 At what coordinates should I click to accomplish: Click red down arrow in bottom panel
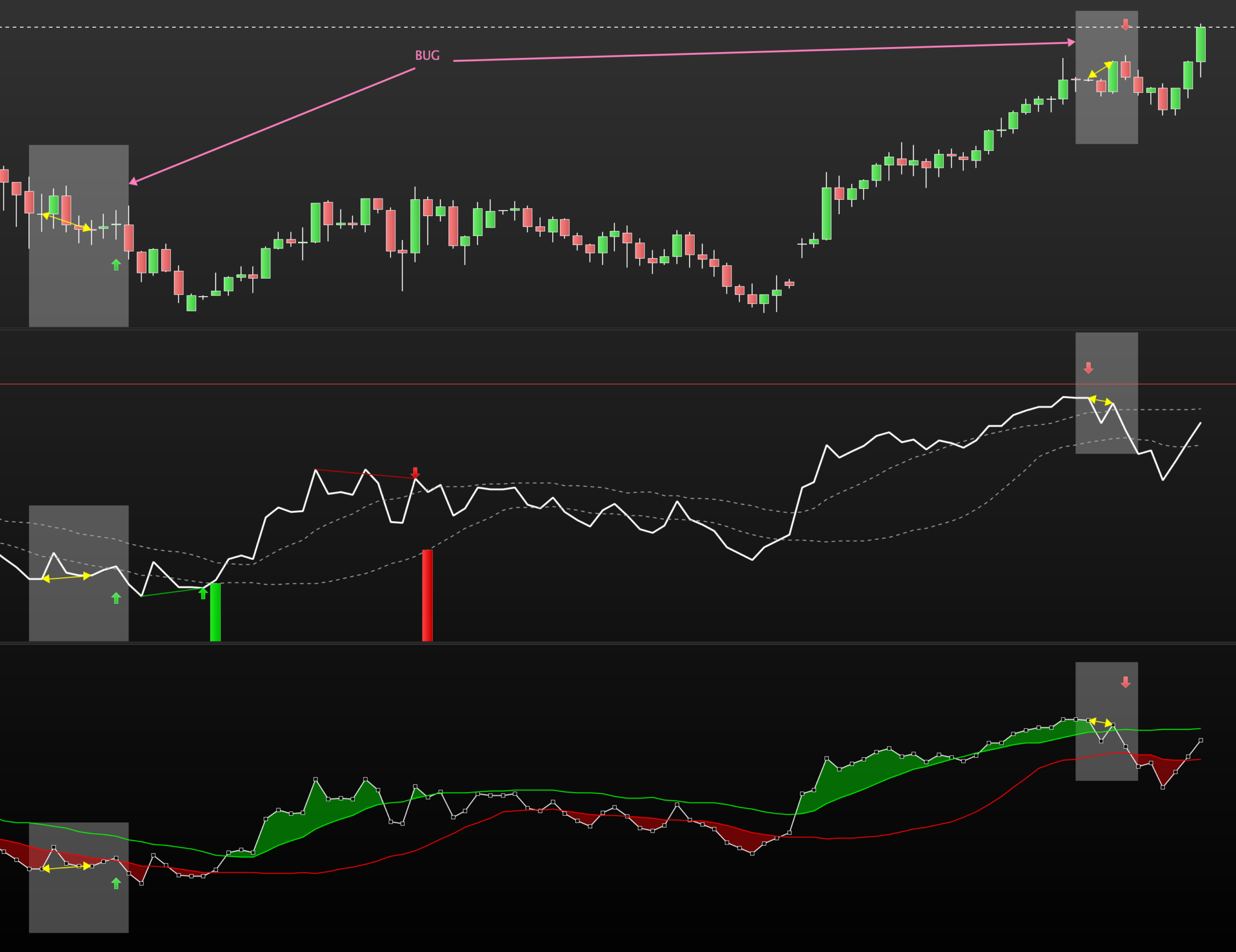1125,682
